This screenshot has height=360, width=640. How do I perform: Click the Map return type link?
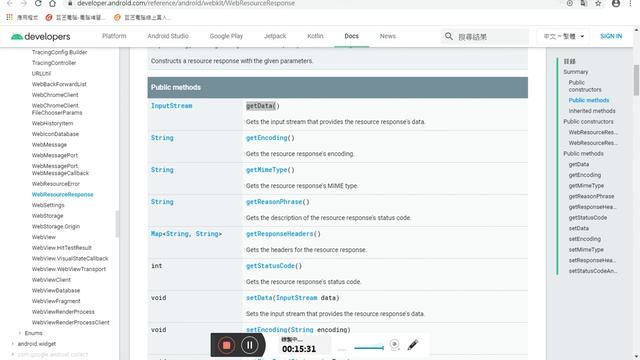point(156,234)
